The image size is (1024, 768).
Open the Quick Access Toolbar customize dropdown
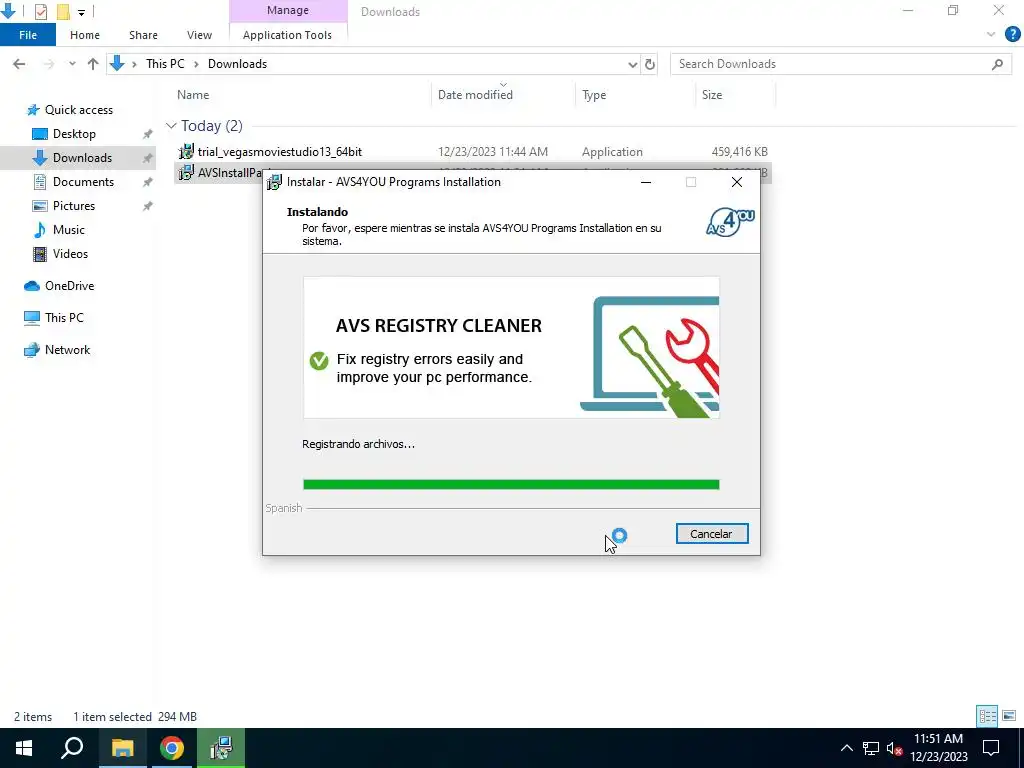(81, 12)
